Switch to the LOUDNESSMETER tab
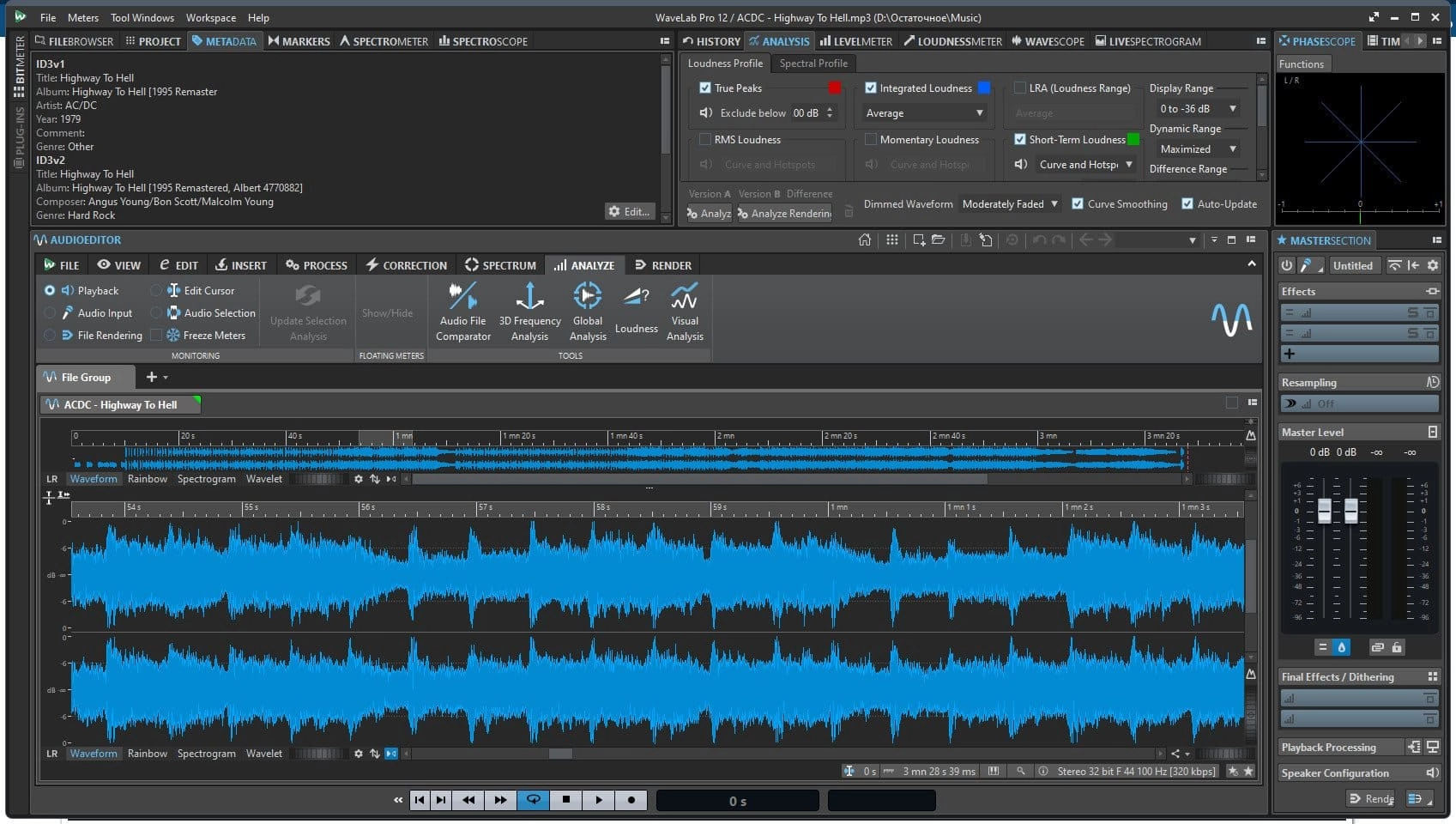1456x824 pixels. (x=952, y=41)
